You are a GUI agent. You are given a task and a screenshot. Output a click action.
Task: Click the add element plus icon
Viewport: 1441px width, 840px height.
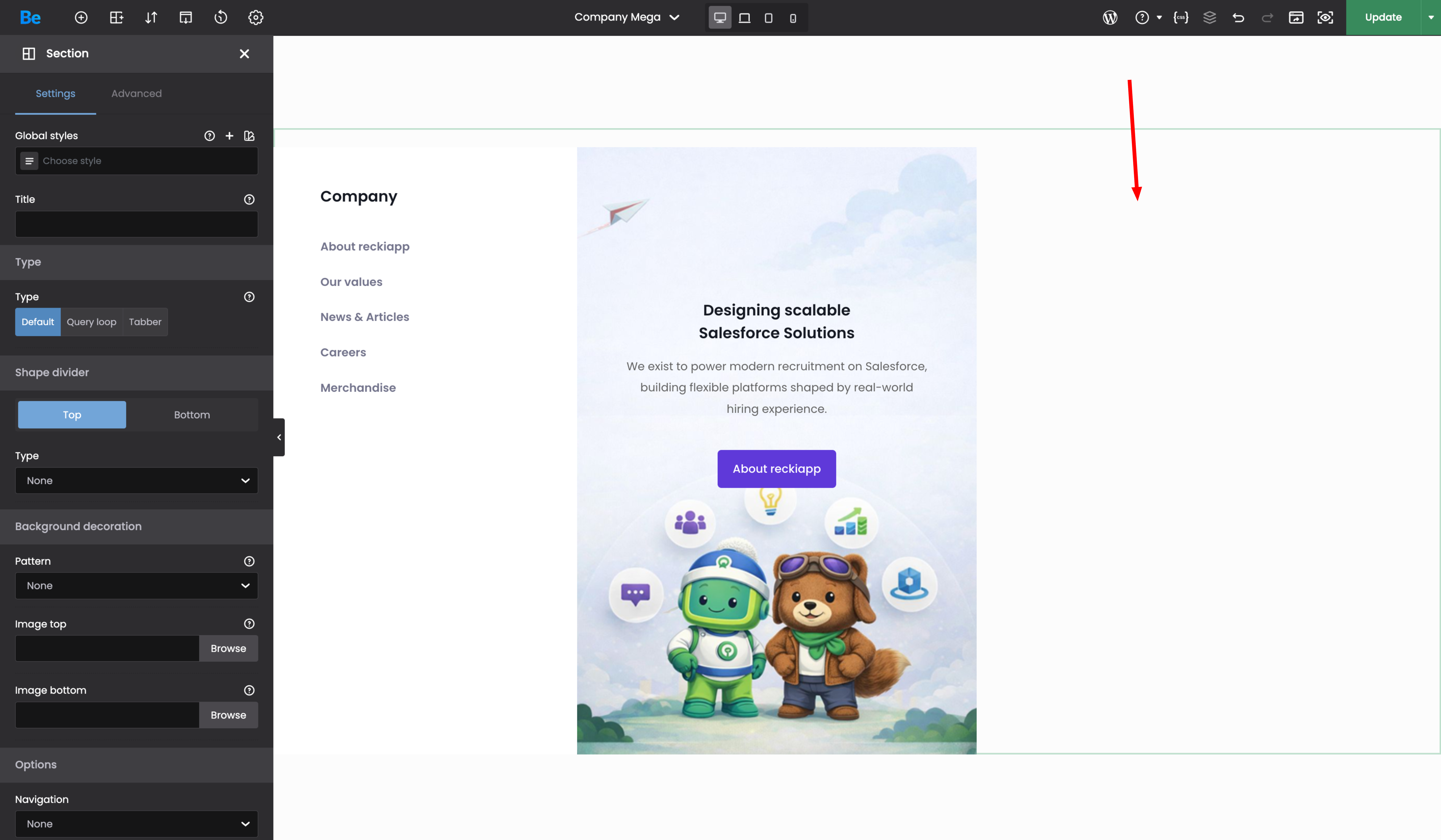pyautogui.click(x=81, y=18)
